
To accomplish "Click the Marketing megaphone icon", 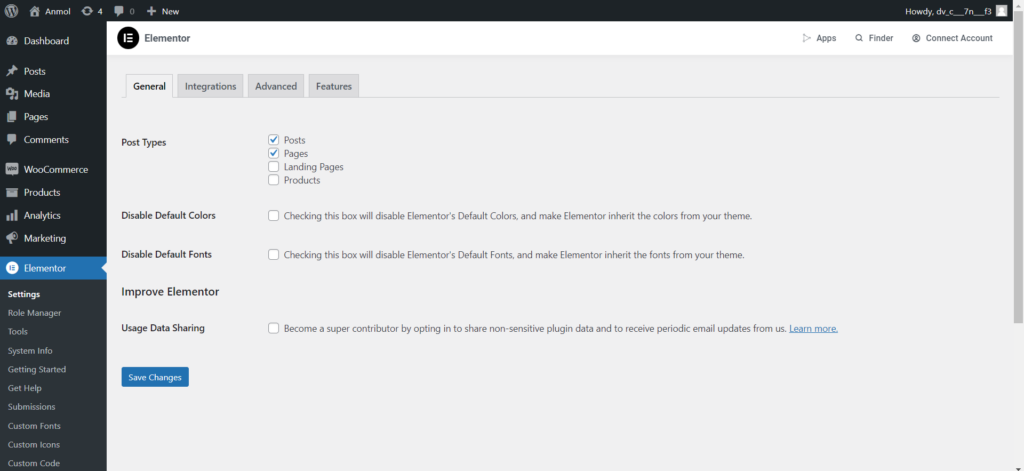I will click(12, 238).
